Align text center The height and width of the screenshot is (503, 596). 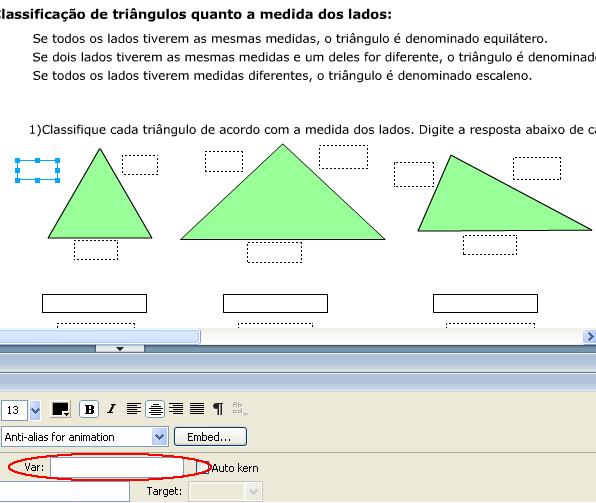pos(155,409)
